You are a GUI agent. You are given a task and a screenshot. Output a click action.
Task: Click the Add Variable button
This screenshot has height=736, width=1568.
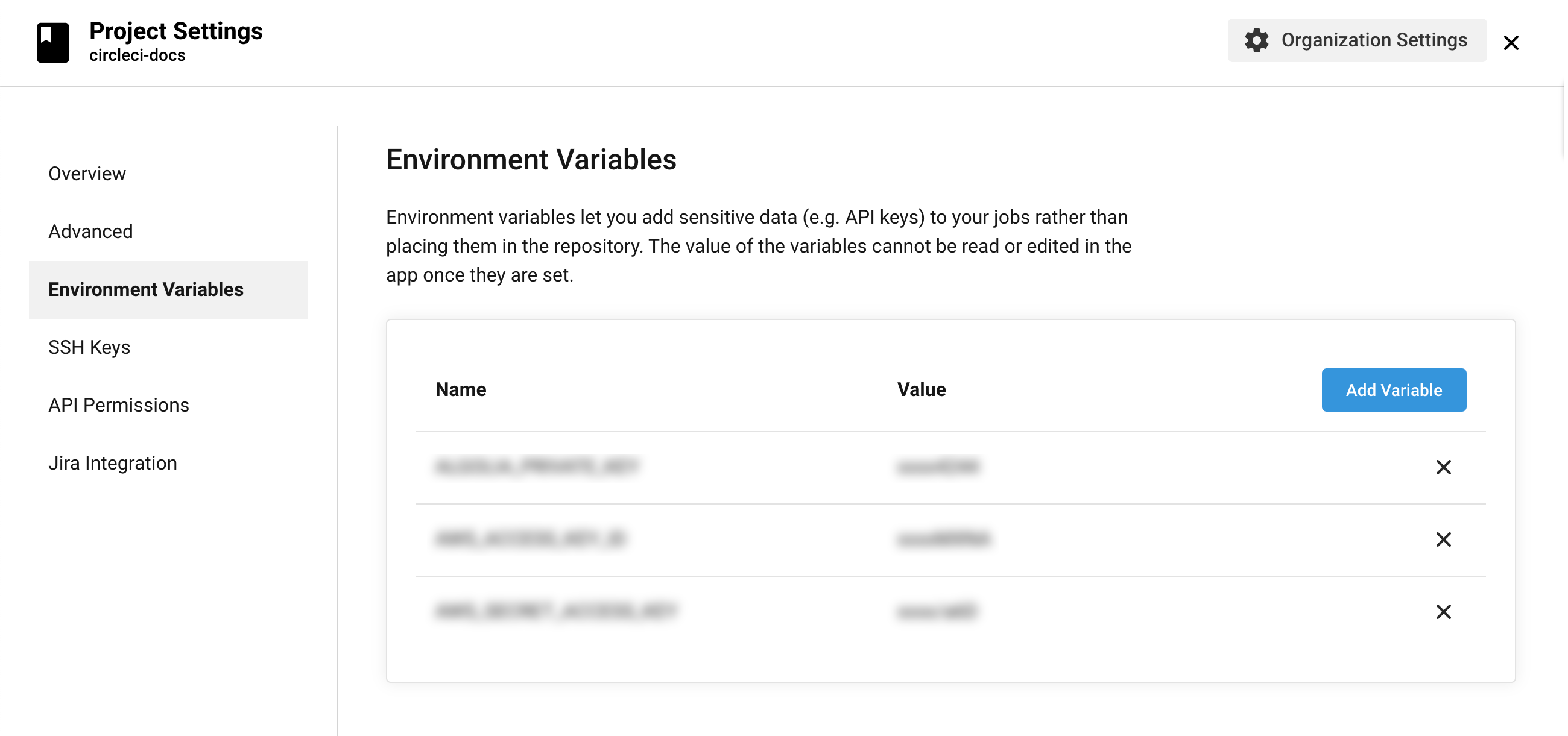click(1394, 390)
